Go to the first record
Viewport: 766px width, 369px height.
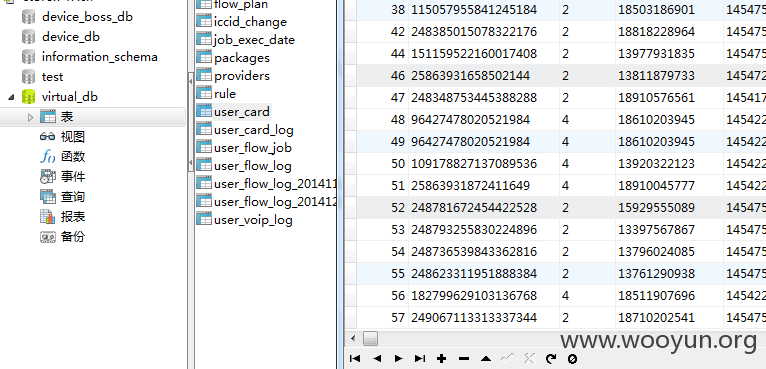click(x=355, y=359)
